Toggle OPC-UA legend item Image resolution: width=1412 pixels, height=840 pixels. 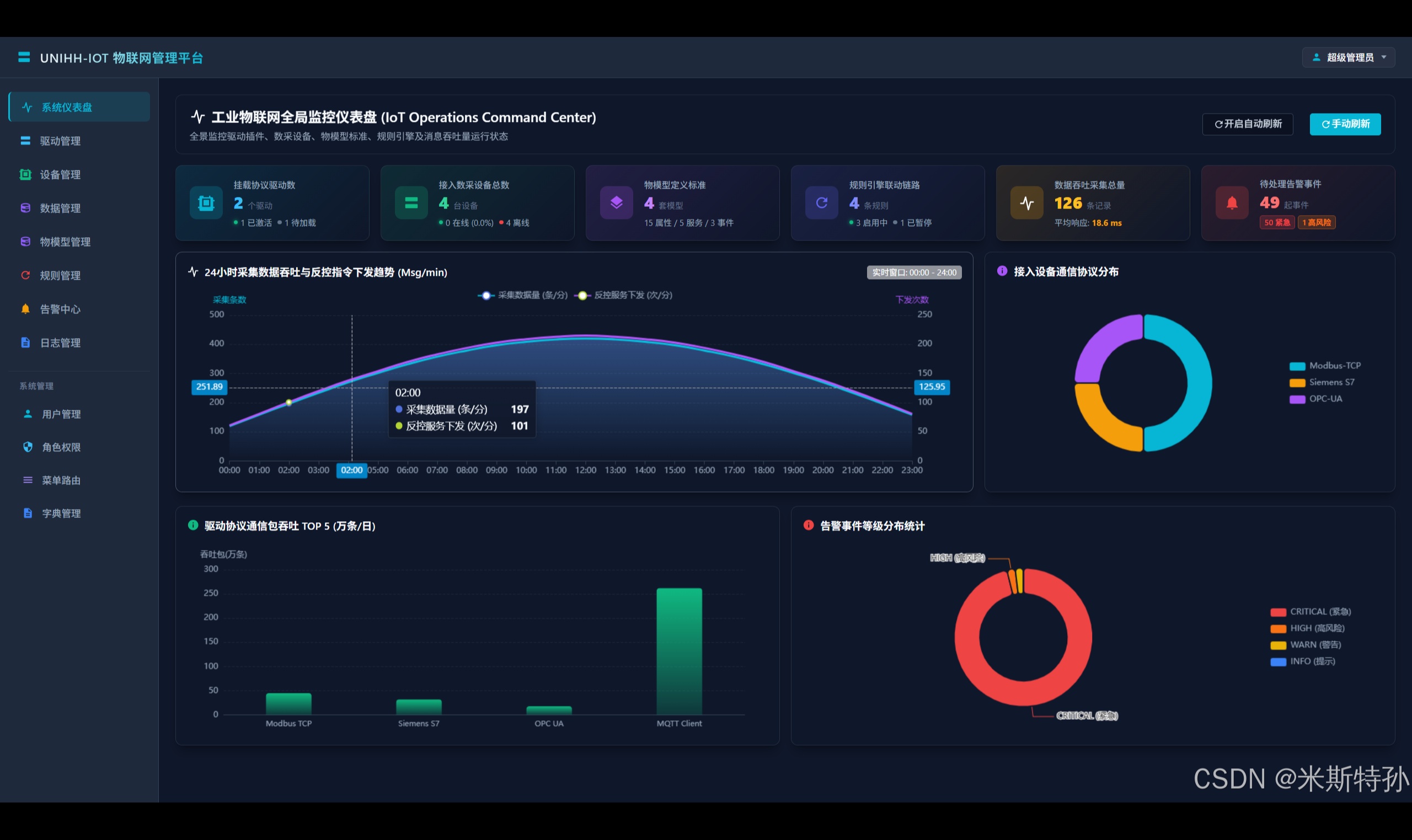tap(1316, 399)
